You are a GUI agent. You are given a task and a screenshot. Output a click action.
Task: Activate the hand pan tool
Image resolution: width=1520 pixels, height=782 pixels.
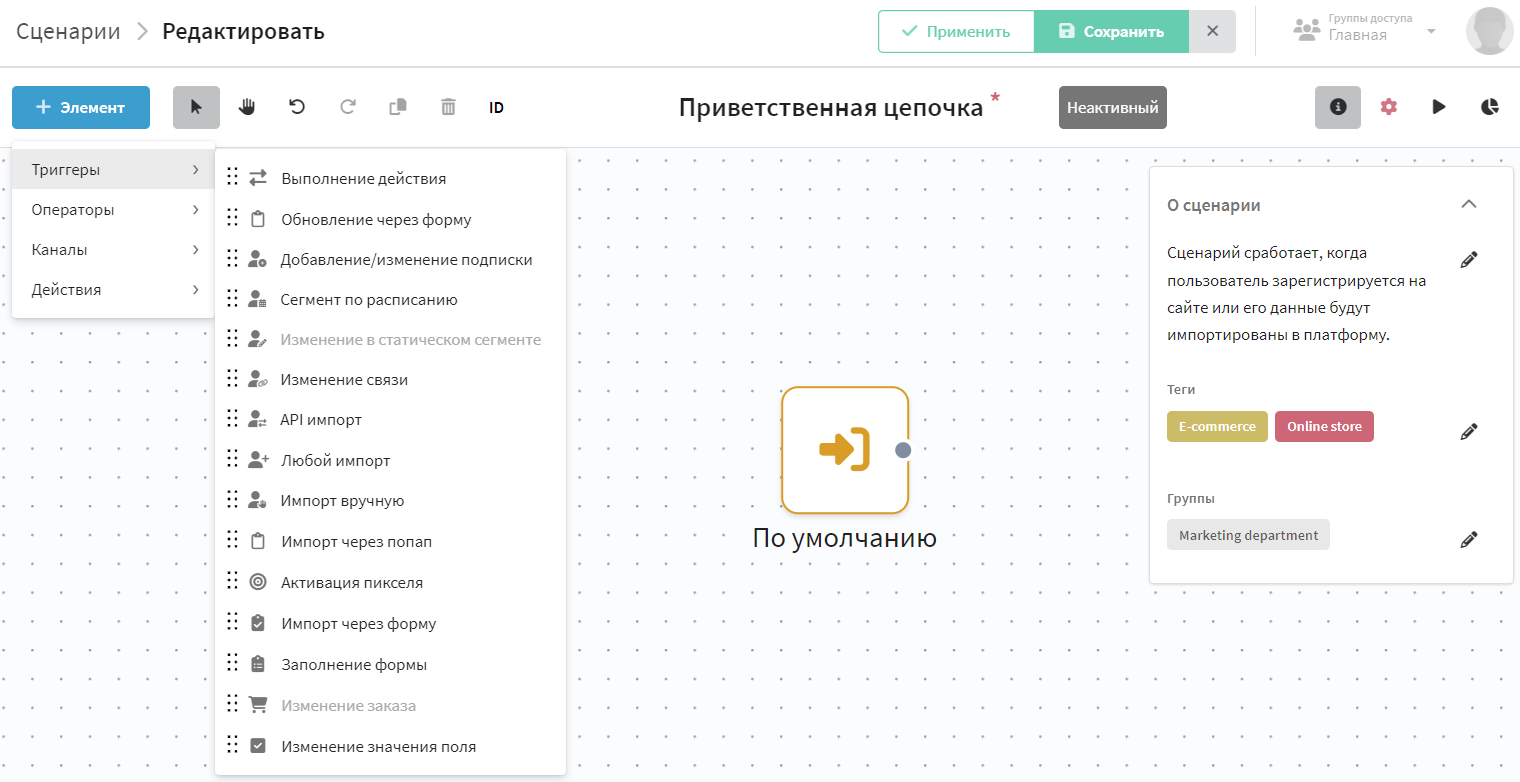coord(246,107)
